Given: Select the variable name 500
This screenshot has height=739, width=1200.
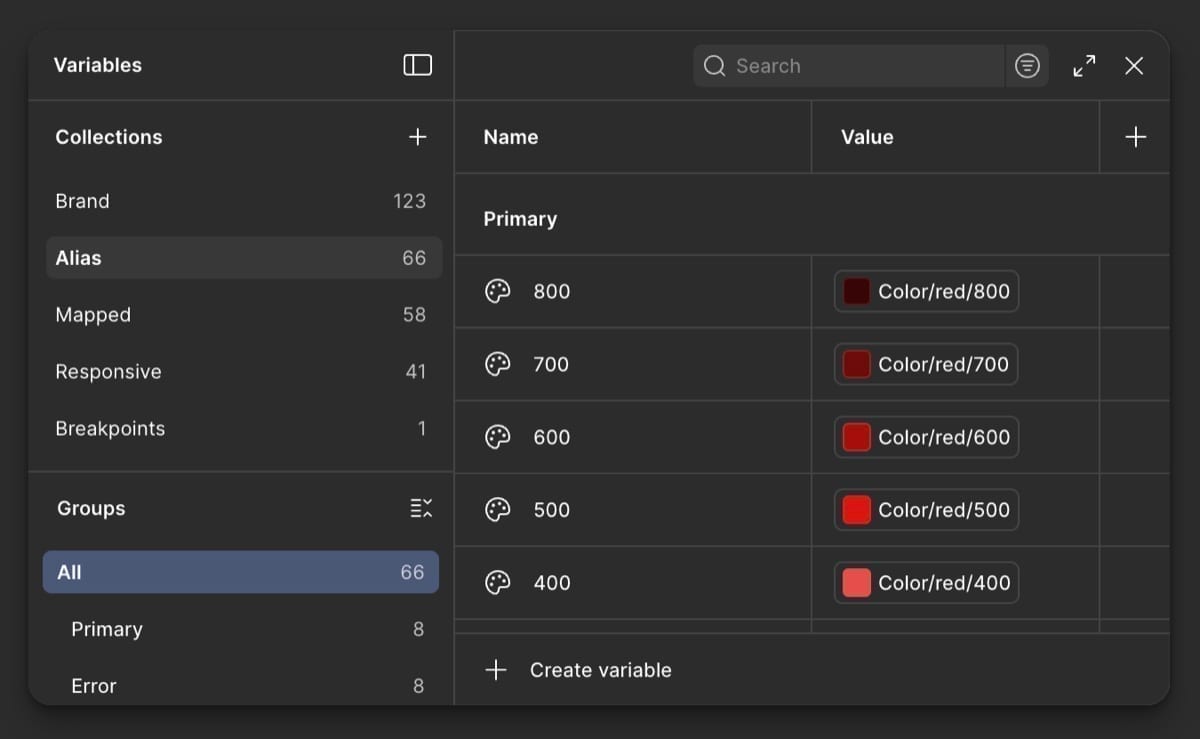Looking at the screenshot, I should (x=552, y=510).
